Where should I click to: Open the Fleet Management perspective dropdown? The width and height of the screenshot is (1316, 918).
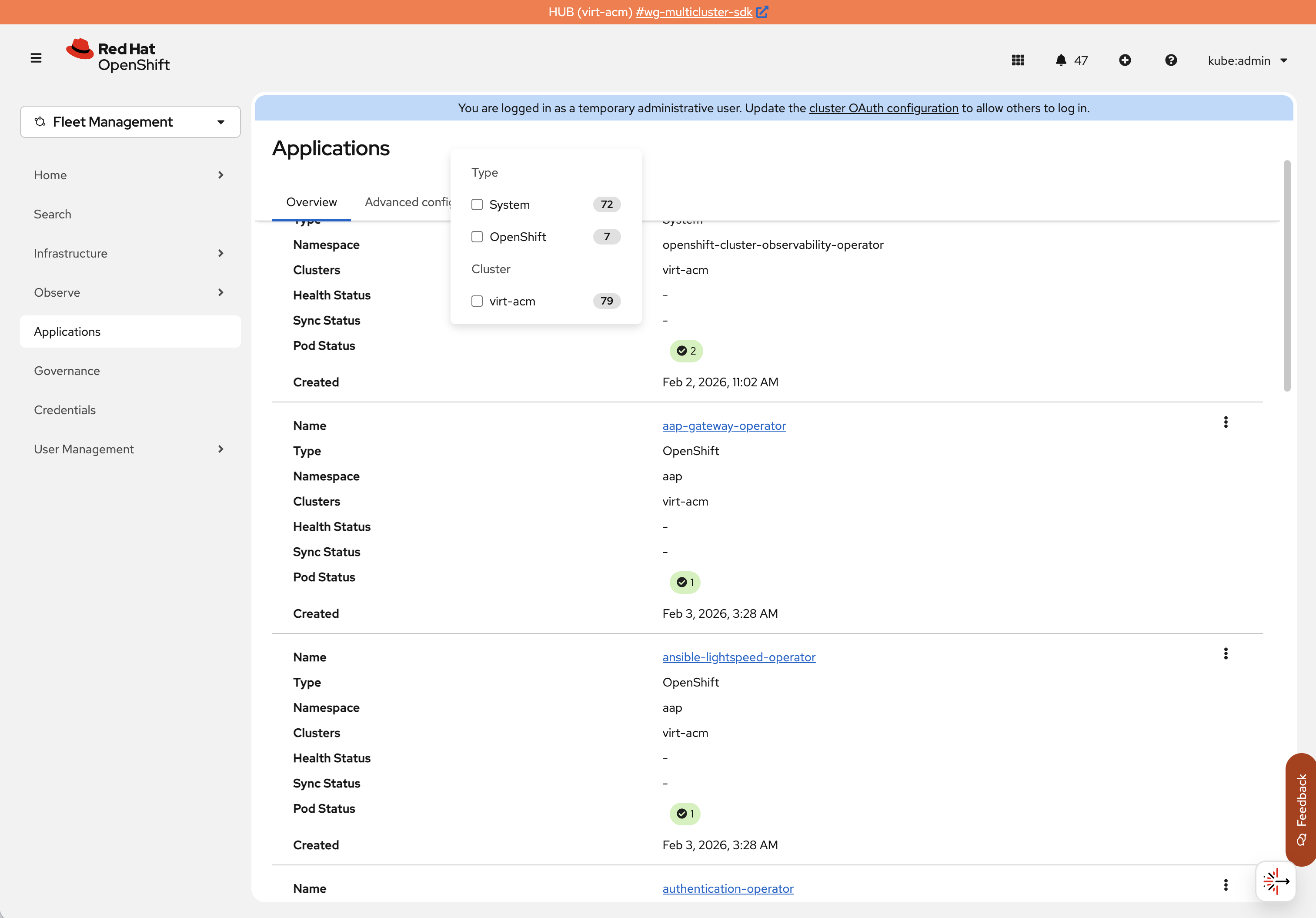pos(130,121)
